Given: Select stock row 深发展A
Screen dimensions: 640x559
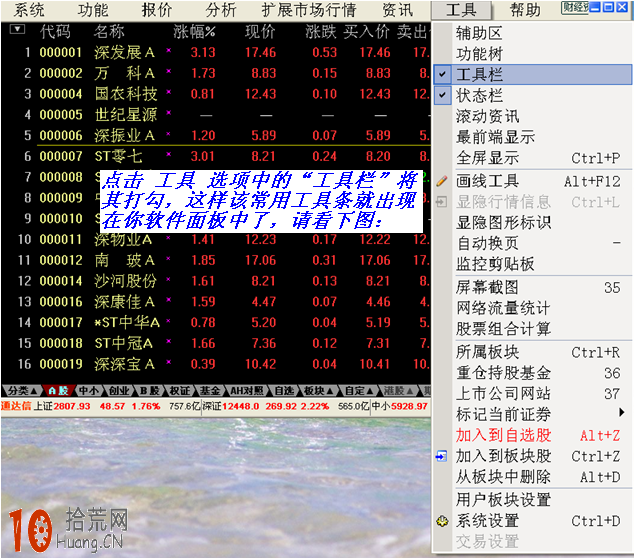Looking at the screenshot, I should pyautogui.click(x=216, y=53).
